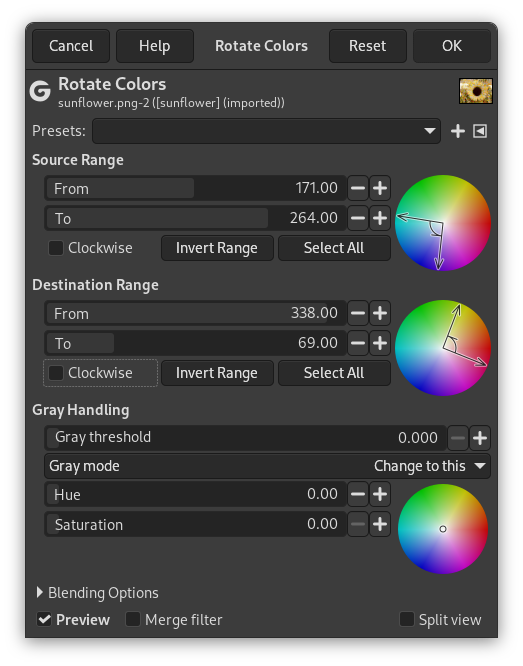Screen dimensions: 523x666
Task: Open Help for Rotate Colors
Action: pos(155,46)
